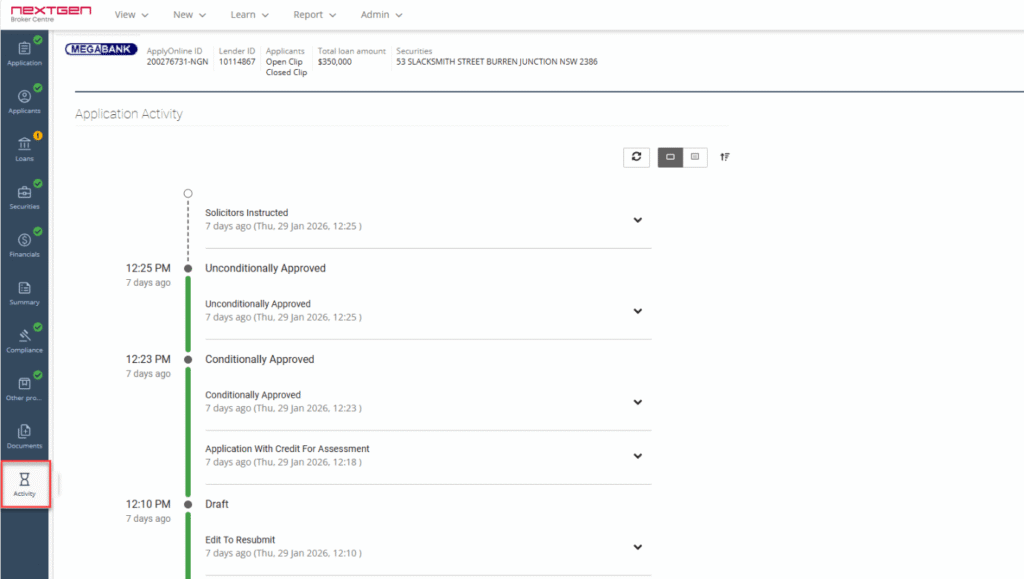Image resolution: width=1024 pixels, height=579 pixels.
Task: Open the Documents section from the sidebar
Action: pos(24,432)
